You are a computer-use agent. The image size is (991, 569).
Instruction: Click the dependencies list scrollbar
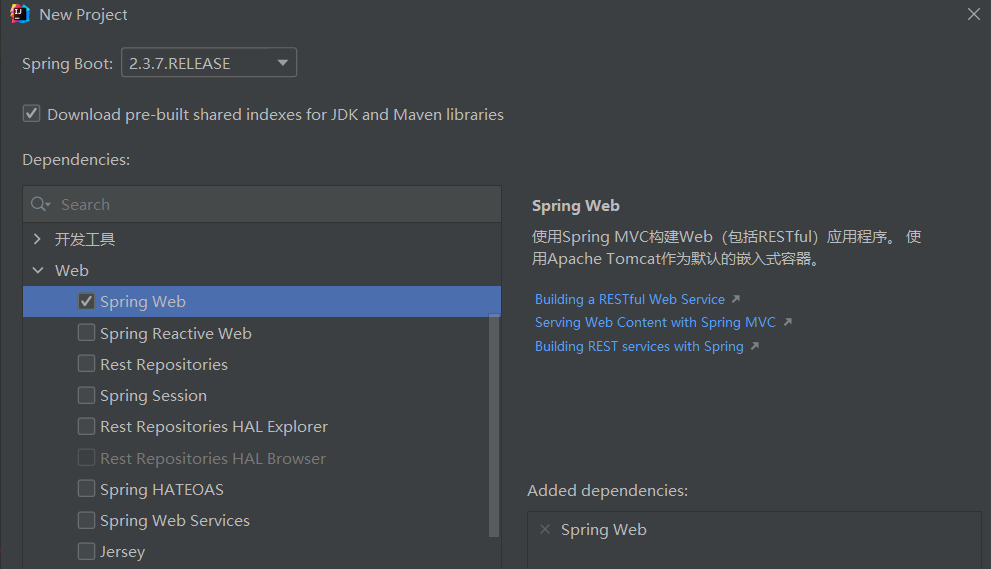(494, 427)
